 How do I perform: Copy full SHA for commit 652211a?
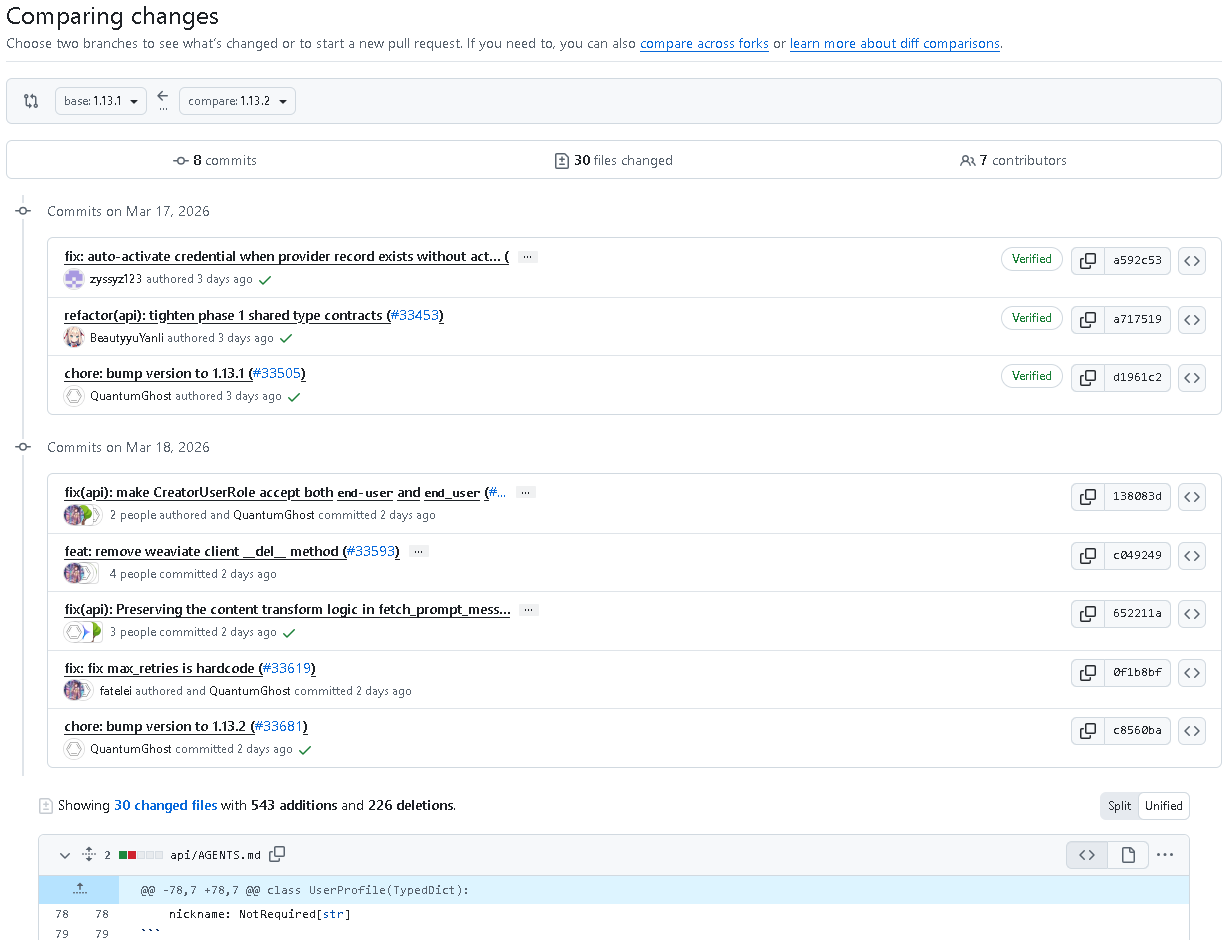(1087, 613)
